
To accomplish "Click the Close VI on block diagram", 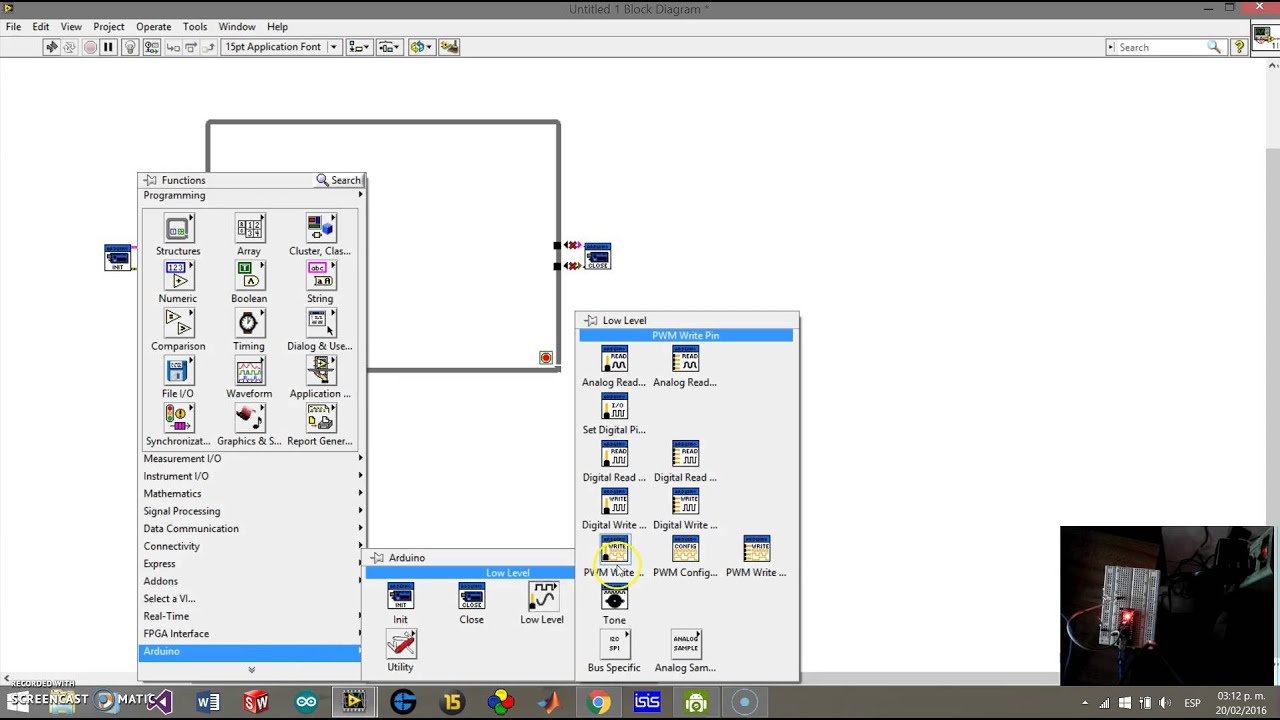I will [x=597, y=256].
